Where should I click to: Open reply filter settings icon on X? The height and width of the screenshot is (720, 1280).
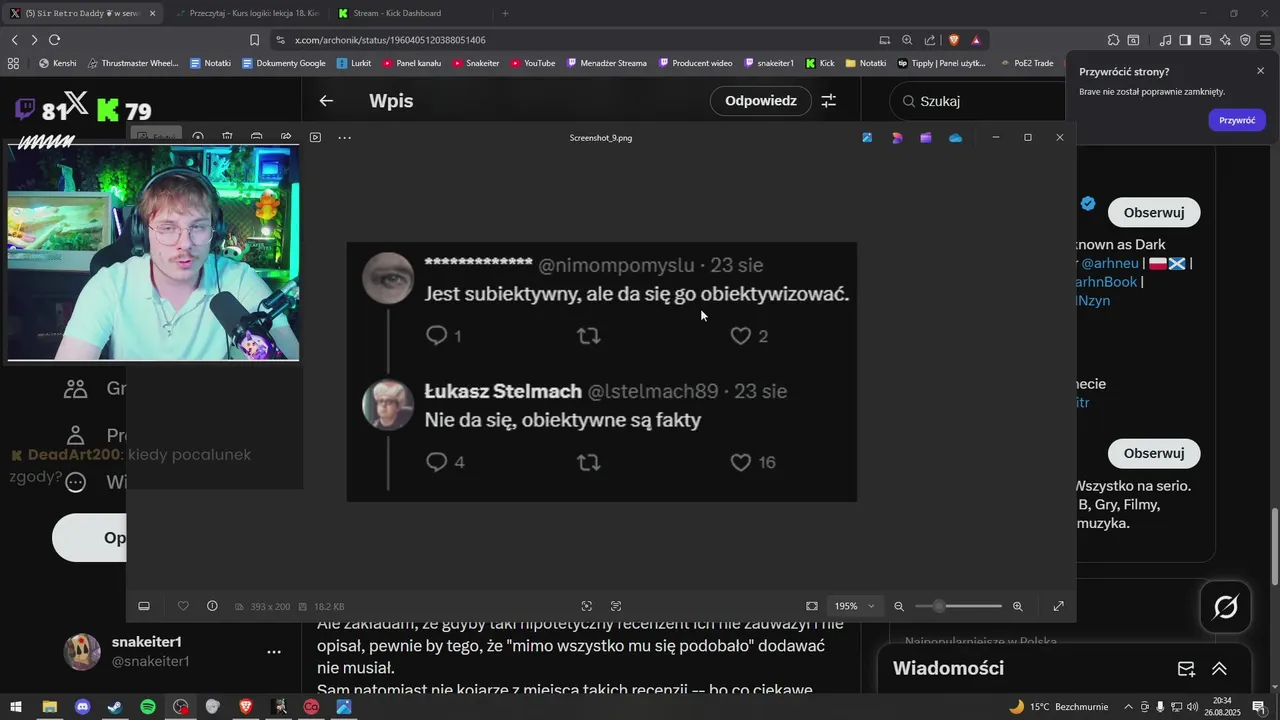tap(829, 101)
